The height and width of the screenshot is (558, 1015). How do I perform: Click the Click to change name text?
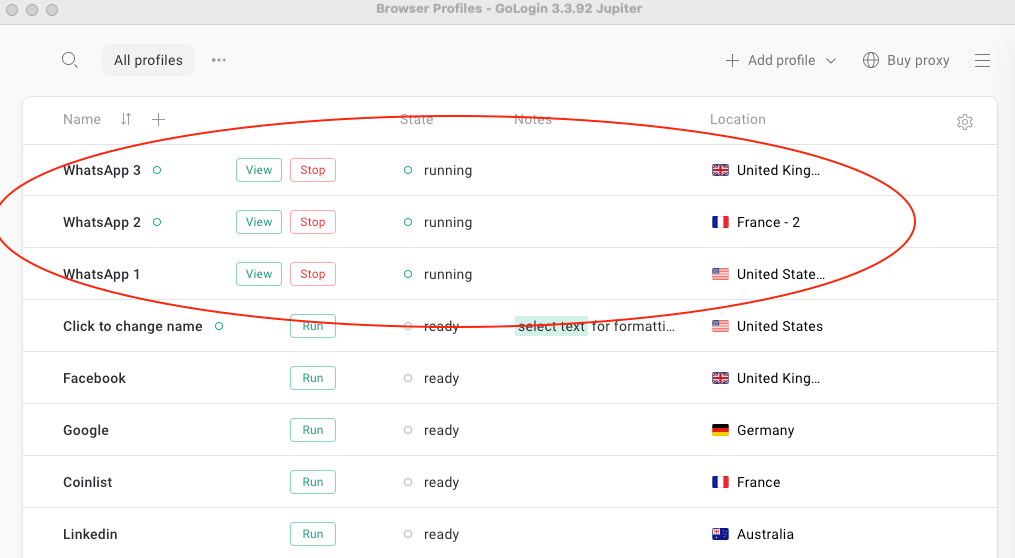click(133, 326)
